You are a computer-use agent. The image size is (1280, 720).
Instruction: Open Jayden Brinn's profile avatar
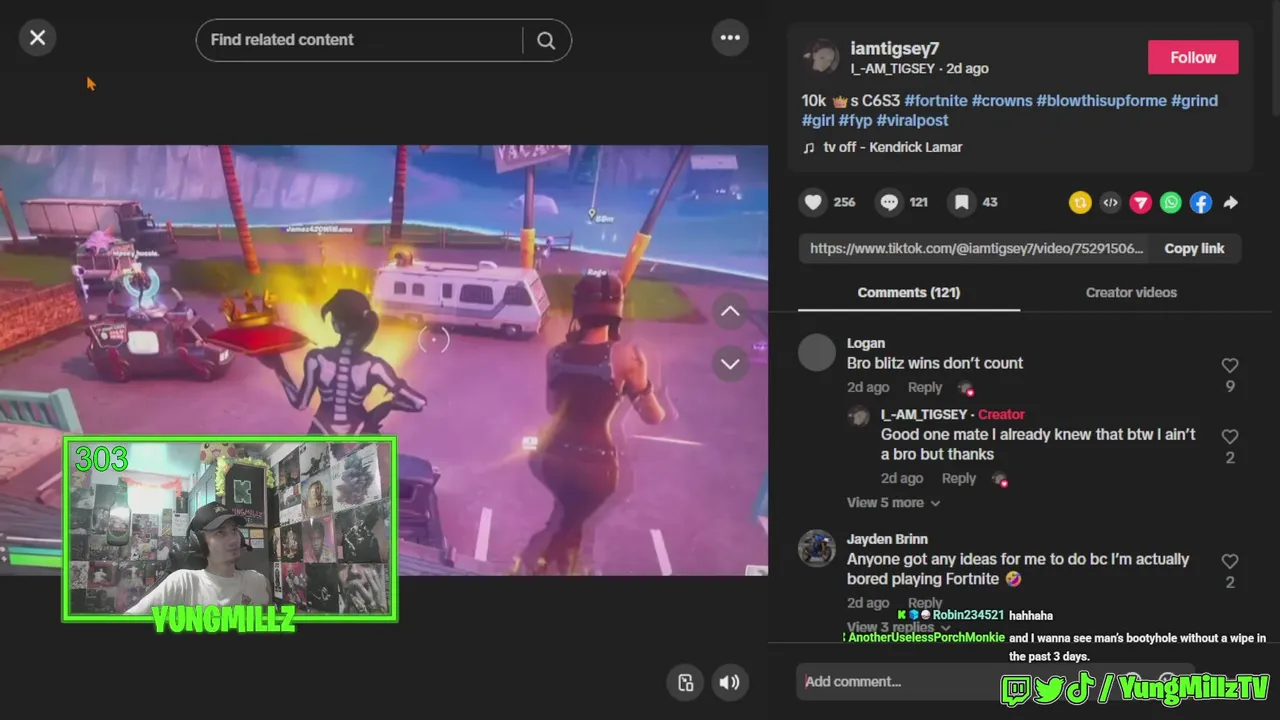(x=817, y=548)
